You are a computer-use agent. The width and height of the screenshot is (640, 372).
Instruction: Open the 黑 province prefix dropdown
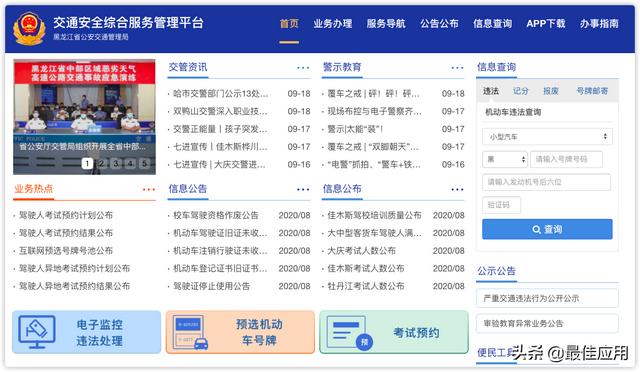pos(505,159)
